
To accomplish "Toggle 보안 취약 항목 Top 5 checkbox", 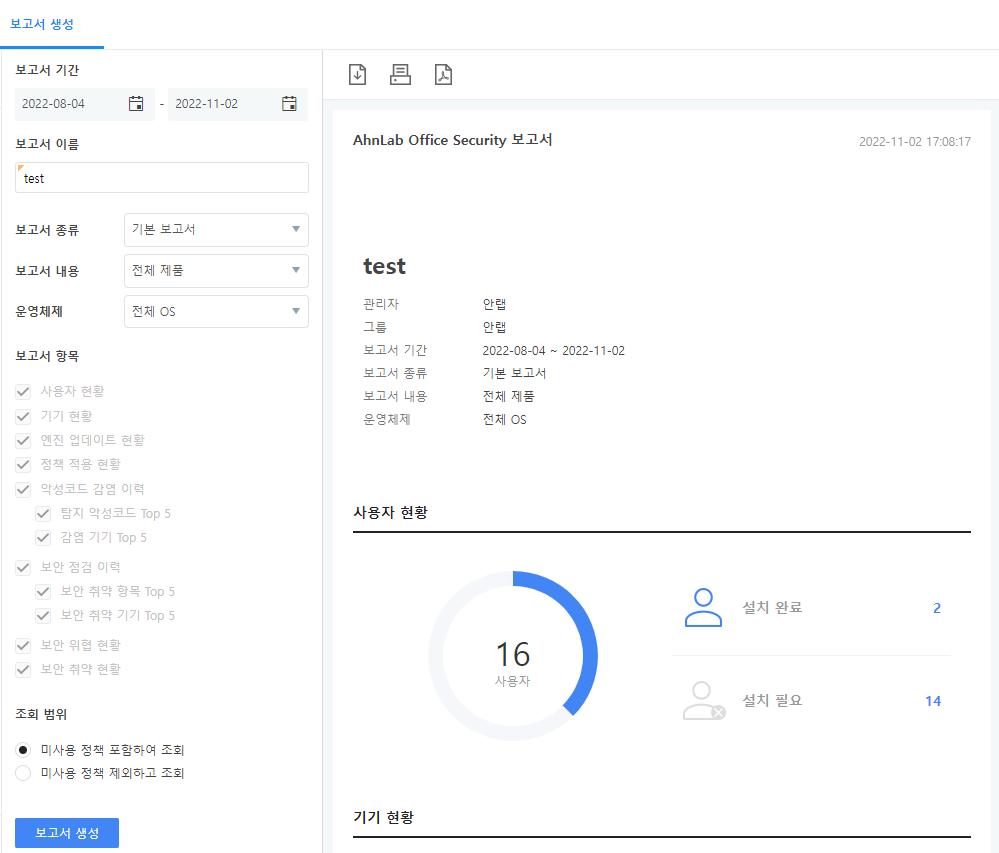I will (43, 592).
